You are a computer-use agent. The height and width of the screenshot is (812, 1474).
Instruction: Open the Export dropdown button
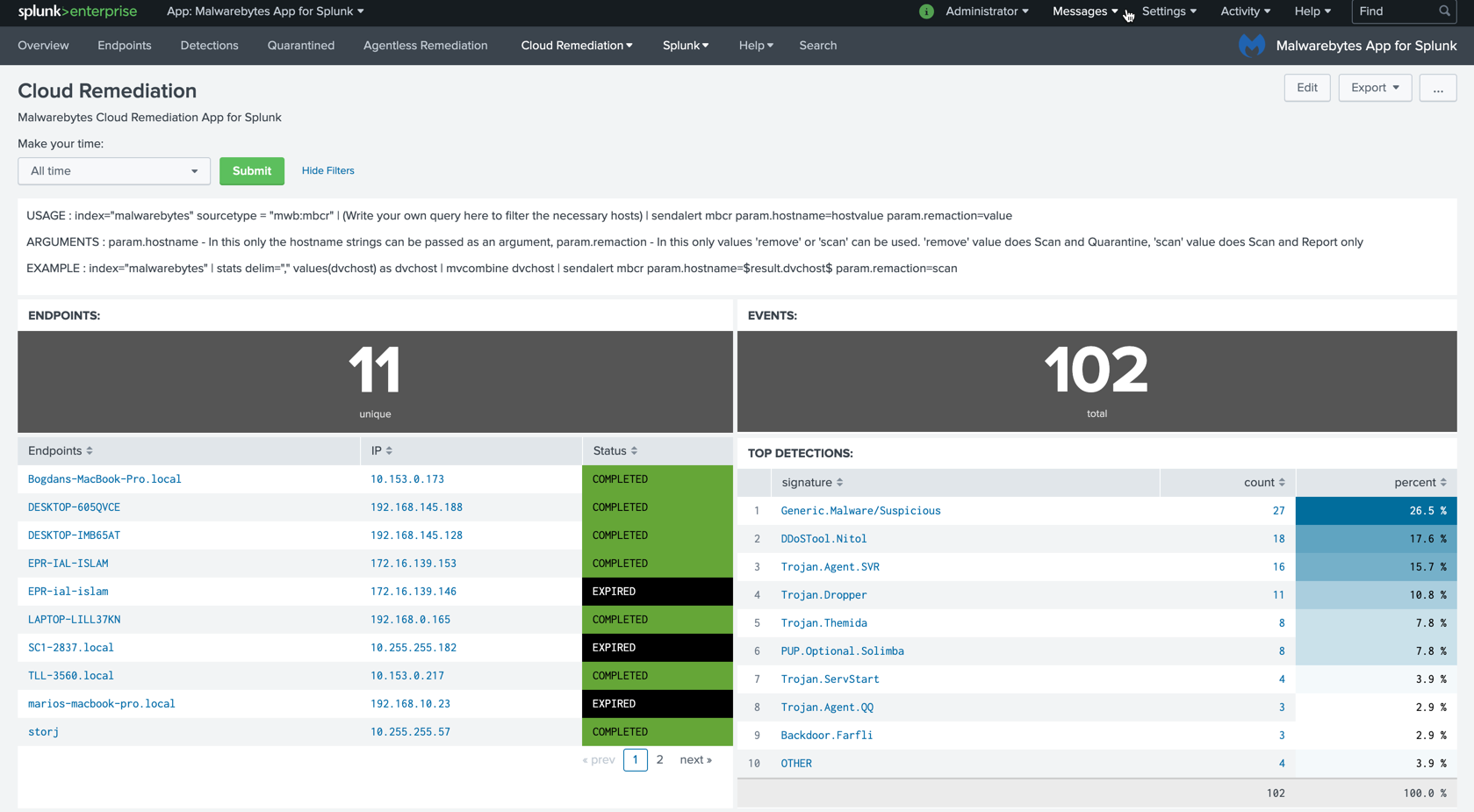1375,88
